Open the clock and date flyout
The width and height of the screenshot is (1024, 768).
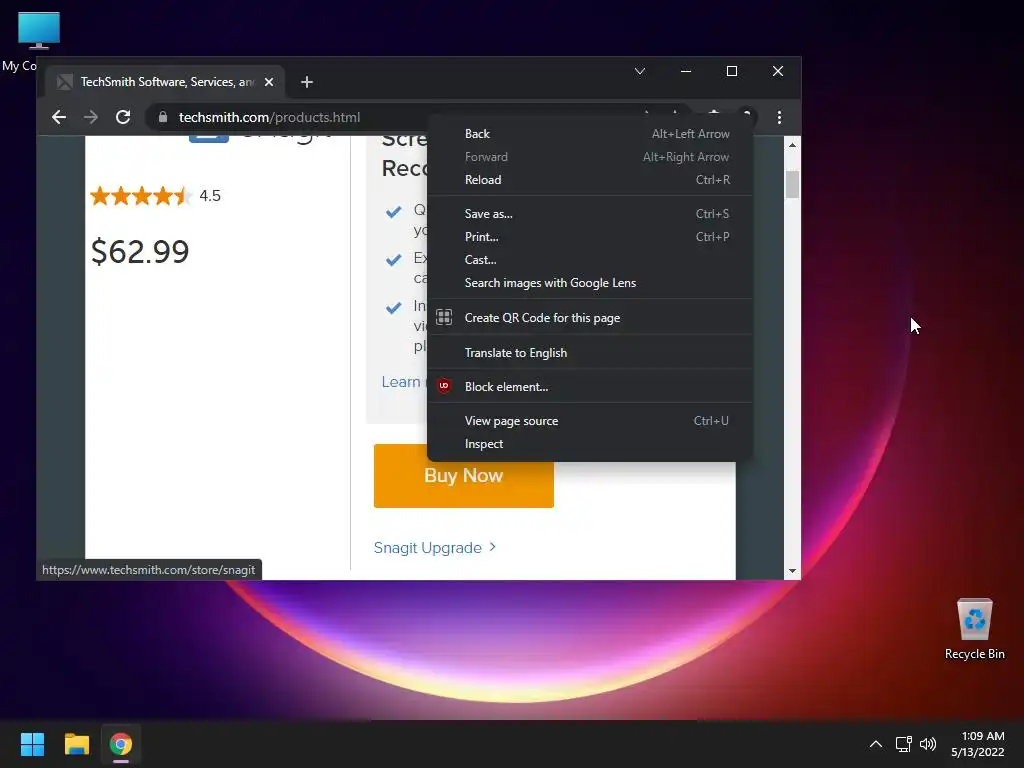point(978,744)
